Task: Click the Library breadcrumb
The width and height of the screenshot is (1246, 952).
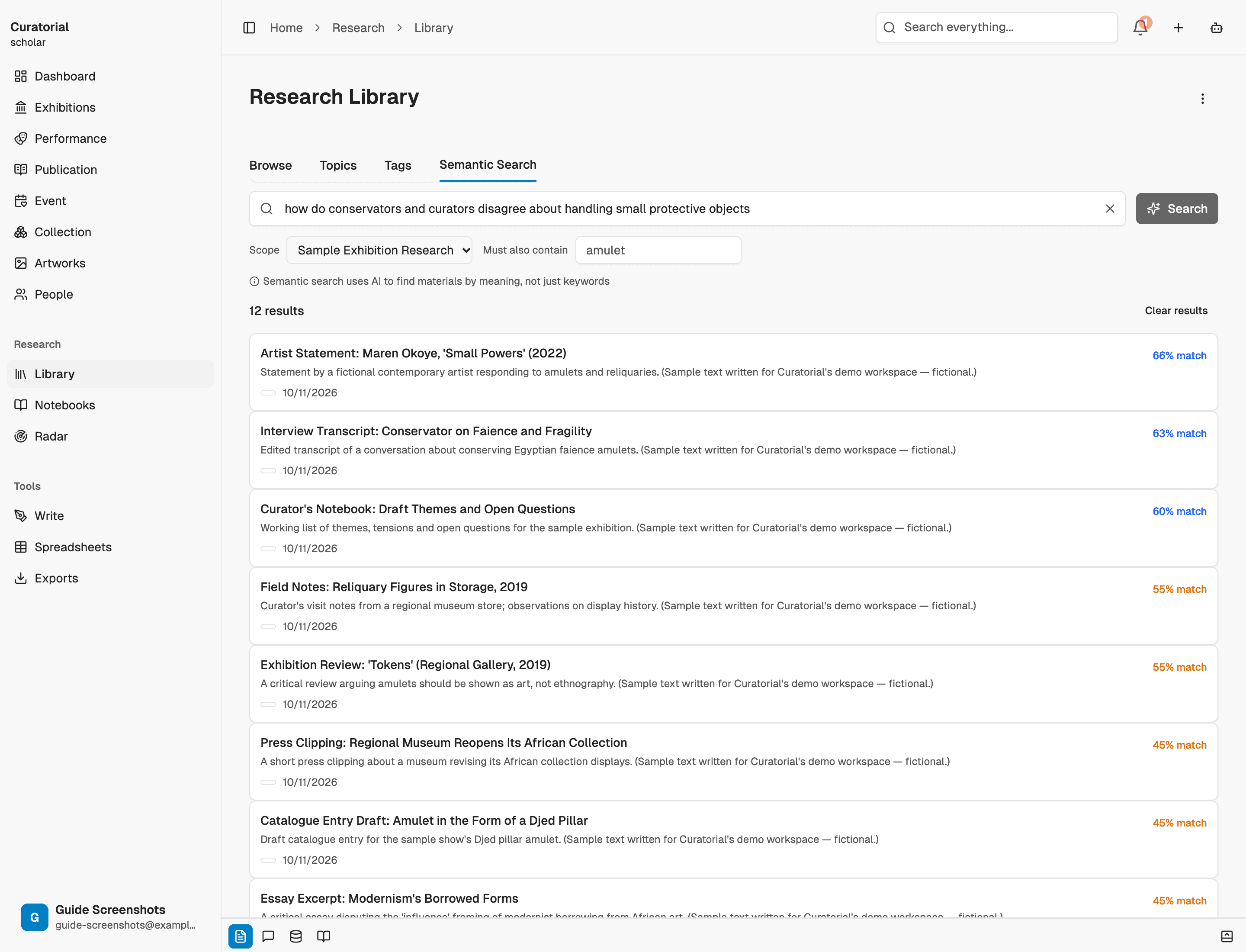Action: [x=434, y=28]
